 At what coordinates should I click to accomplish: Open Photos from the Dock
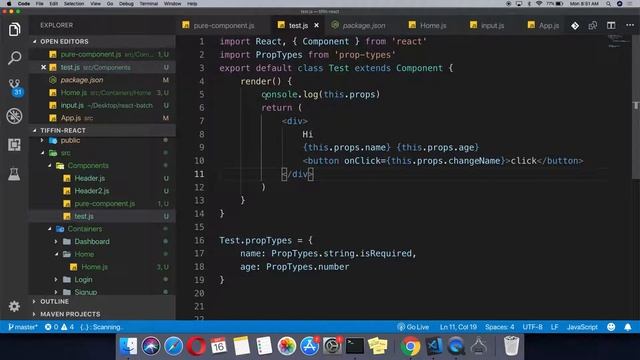tap(287, 346)
